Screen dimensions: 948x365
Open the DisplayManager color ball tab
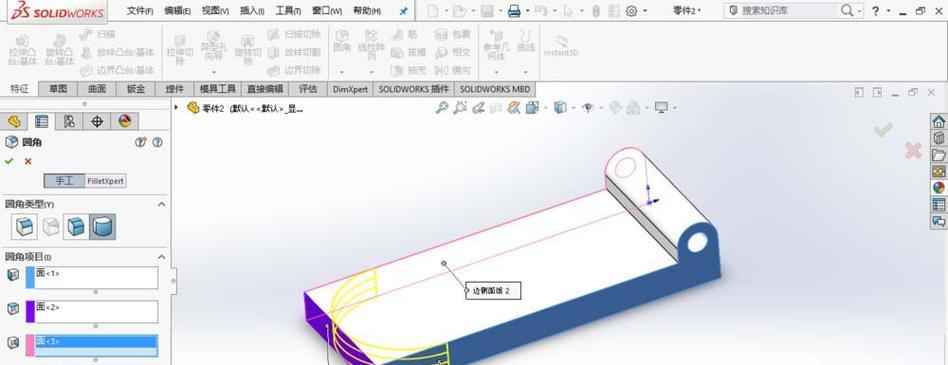tap(125, 121)
